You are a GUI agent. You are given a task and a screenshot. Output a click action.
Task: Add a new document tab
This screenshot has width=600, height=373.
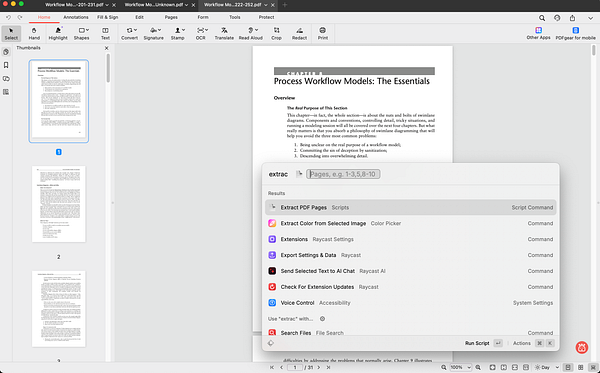click(x=284, y=5)
